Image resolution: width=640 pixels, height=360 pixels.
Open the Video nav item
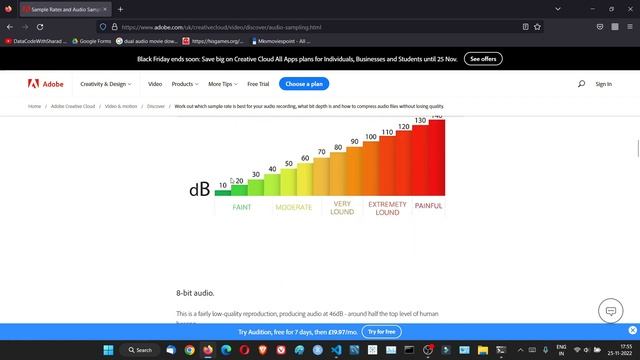point(155,84)
